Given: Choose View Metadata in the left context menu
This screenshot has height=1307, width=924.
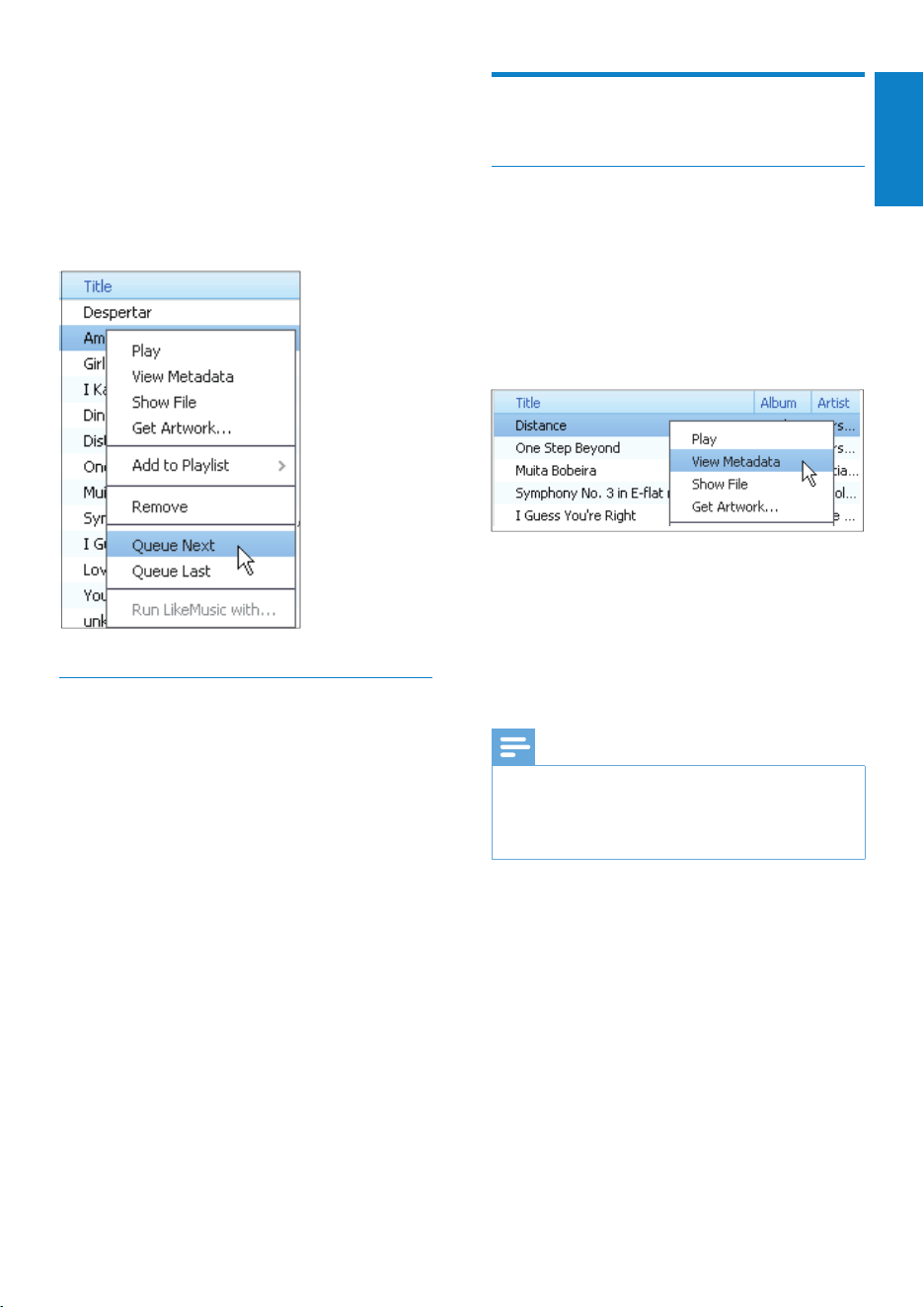Looking at the screenshot, I should pos(200,376).
